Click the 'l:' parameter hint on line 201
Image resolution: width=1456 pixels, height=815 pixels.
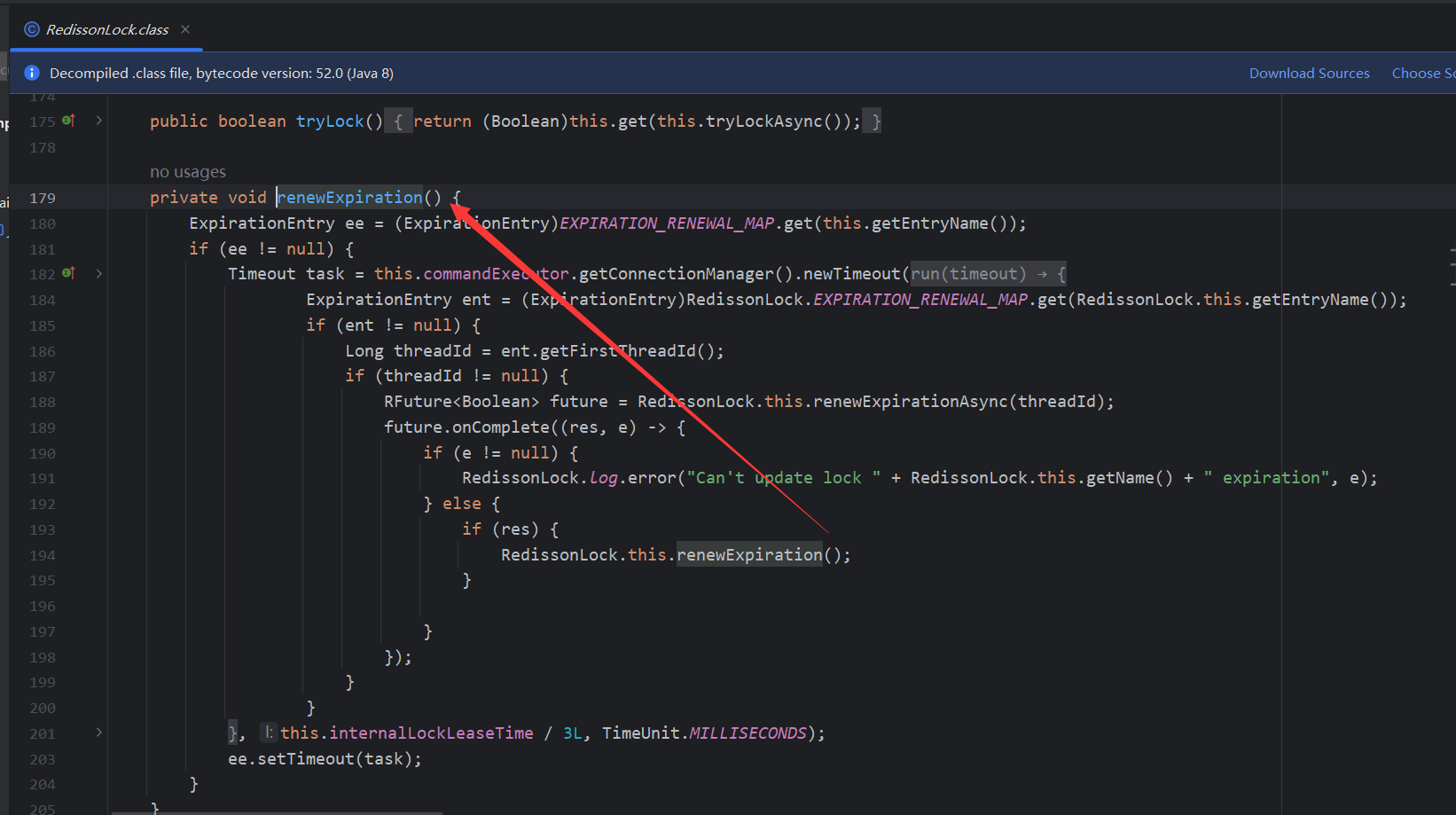[269, 733]
